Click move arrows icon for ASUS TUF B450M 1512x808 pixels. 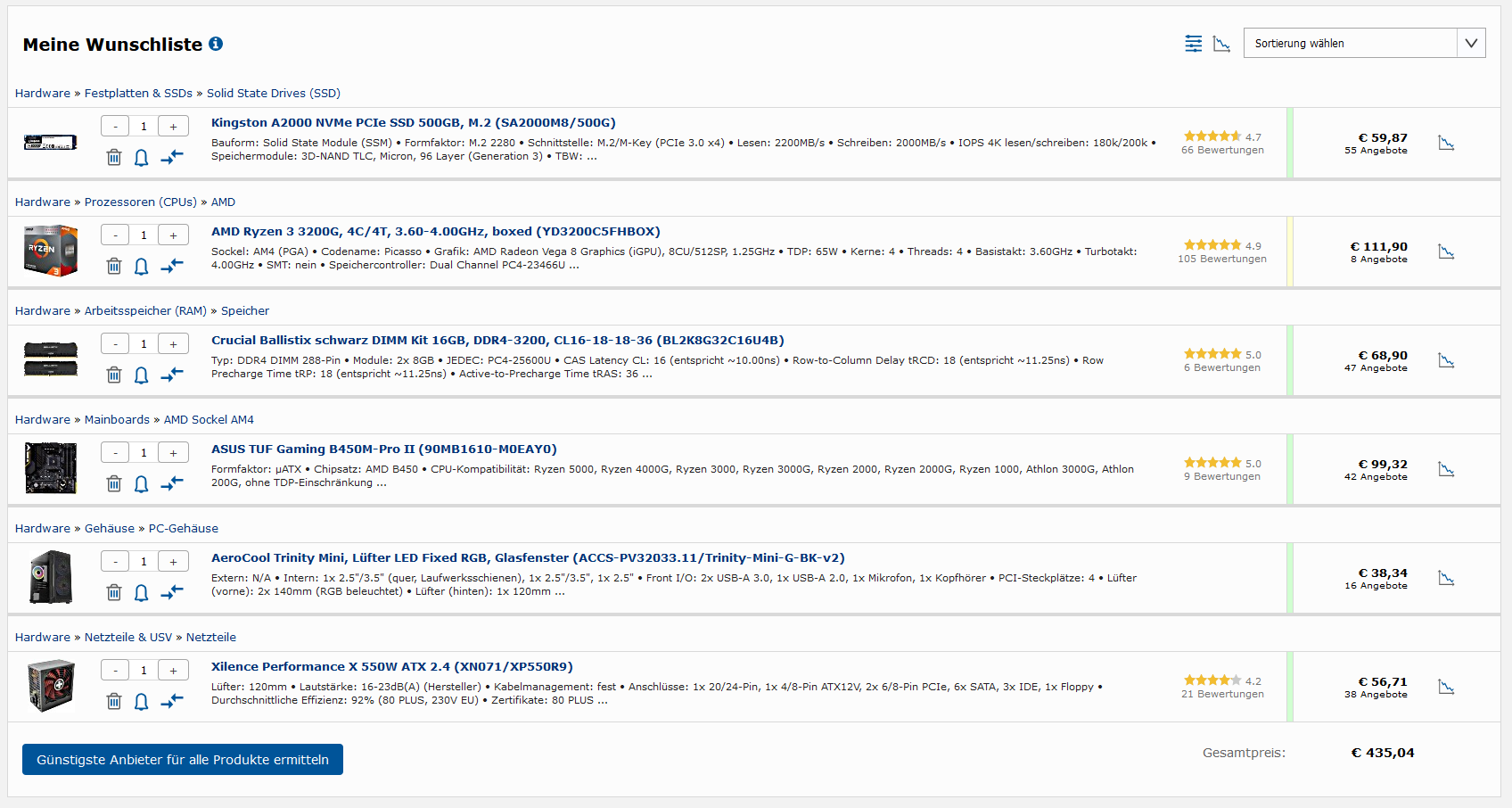[x=172, y=483]
